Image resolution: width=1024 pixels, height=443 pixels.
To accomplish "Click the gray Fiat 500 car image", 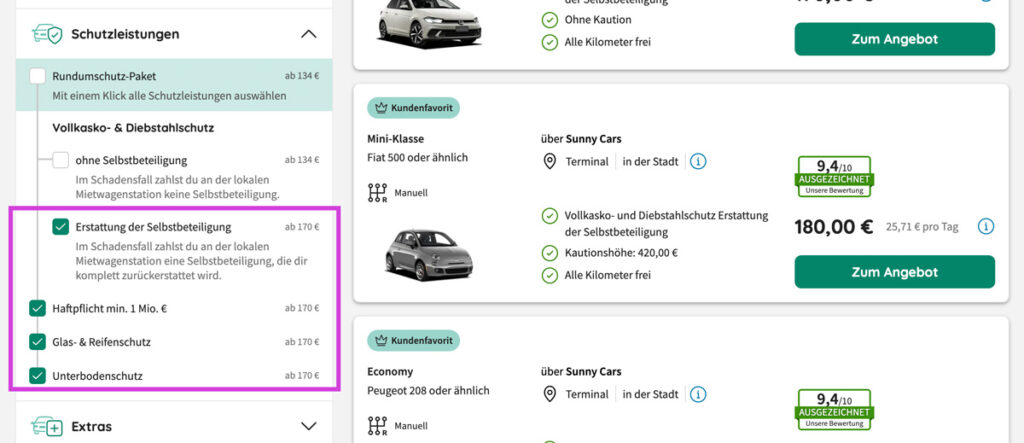I will [x=429, y=254].
